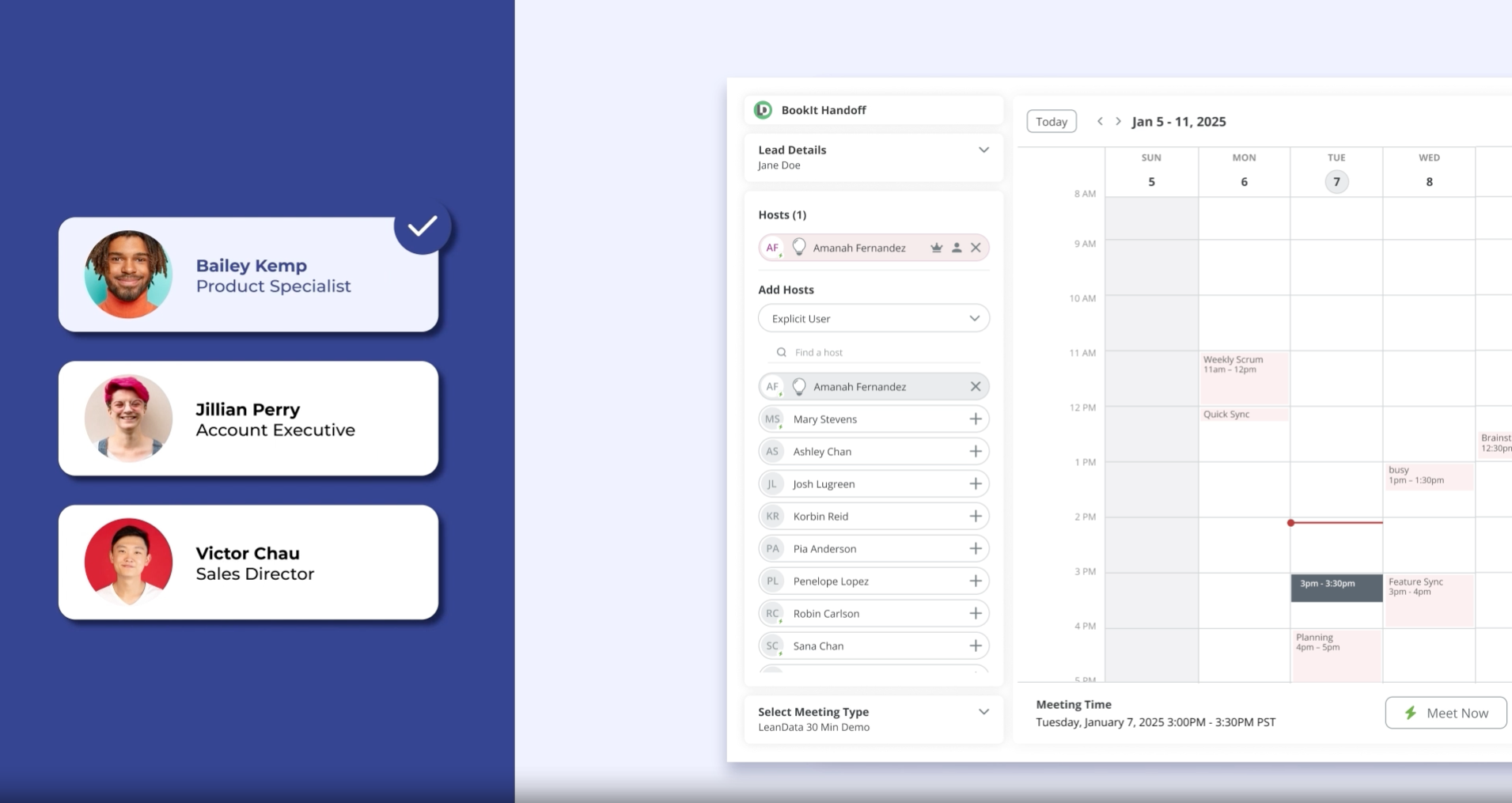Select the 3pm - 3:30pm time slot on Tuesday
This screenshot has width=1512, height=803.
point(1336,588)
